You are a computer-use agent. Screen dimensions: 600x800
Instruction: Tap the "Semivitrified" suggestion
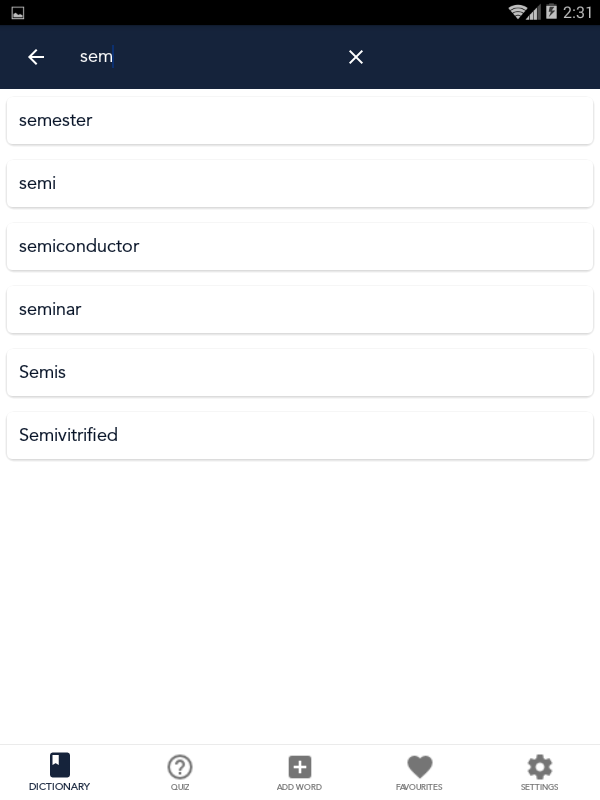(x=300, y=436)
